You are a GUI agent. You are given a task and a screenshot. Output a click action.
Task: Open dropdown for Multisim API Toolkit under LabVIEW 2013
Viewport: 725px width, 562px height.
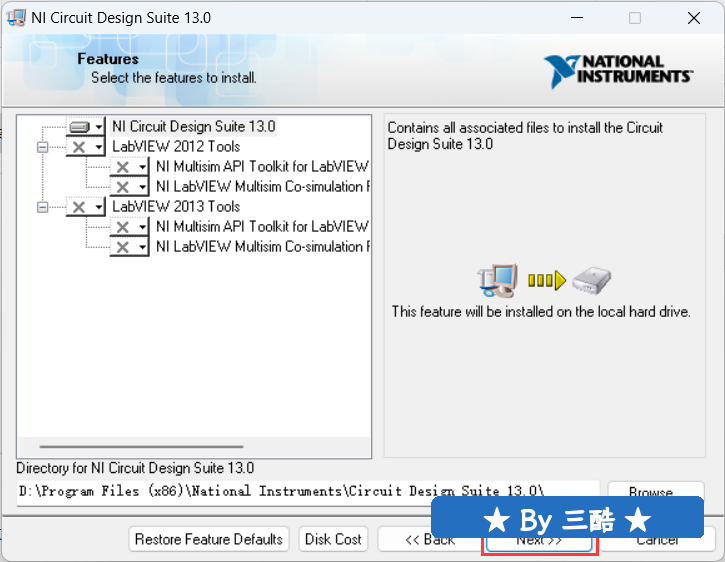pos(129,227)
